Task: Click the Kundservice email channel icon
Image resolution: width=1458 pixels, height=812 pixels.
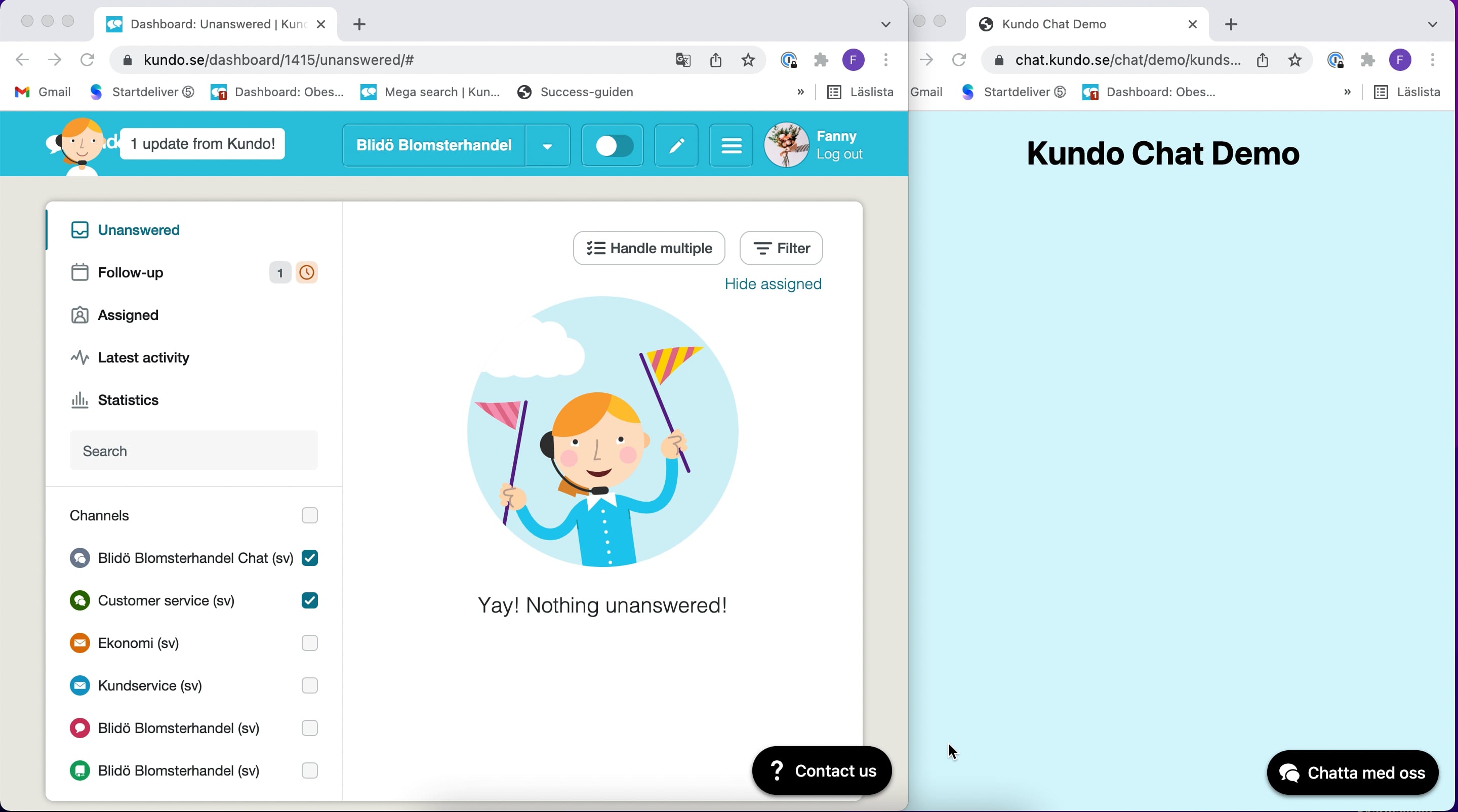Action: [x=80, y=685]
